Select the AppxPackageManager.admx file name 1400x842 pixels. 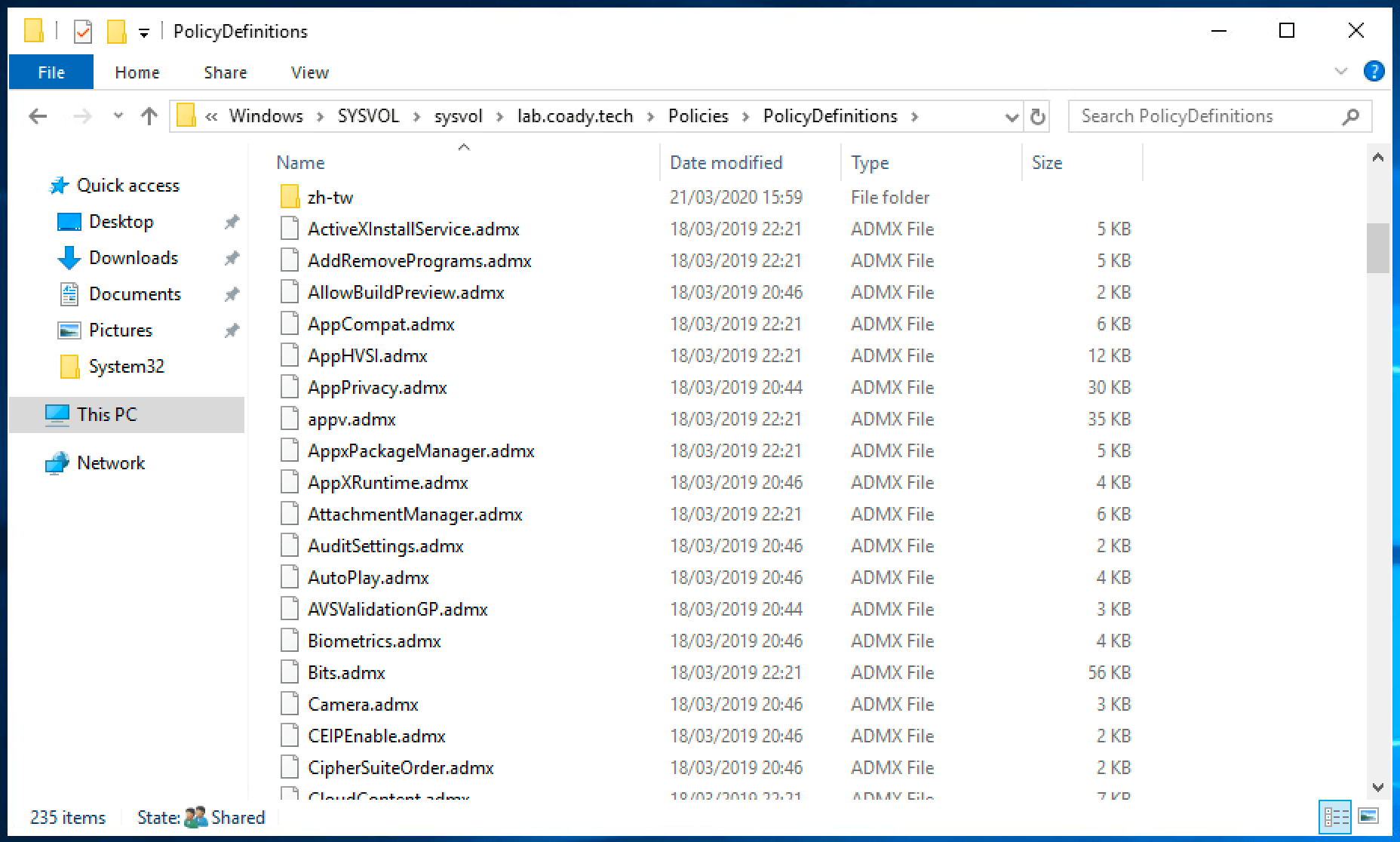[421, 451]
